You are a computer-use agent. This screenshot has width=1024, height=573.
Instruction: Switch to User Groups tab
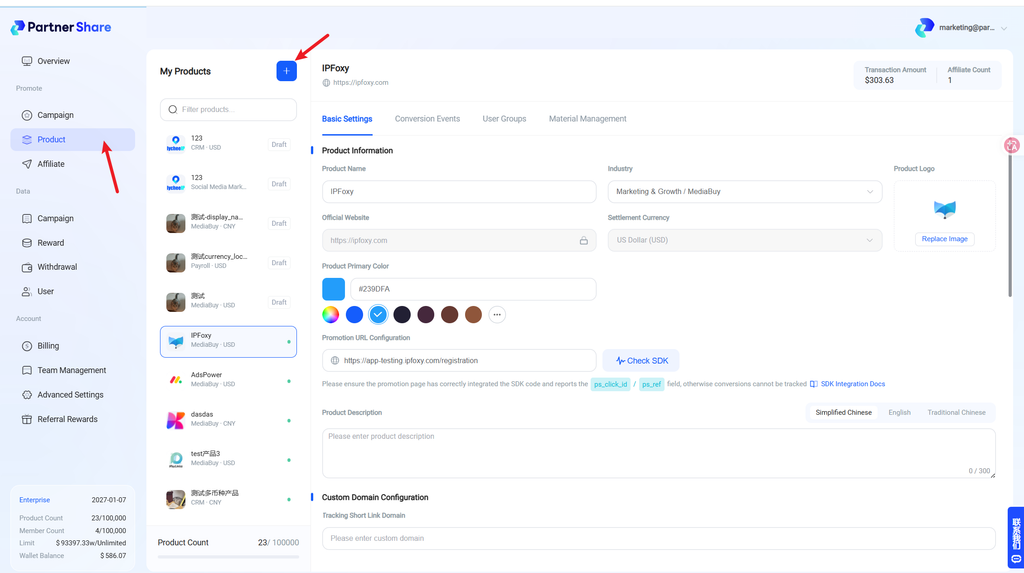click(504, 119)
